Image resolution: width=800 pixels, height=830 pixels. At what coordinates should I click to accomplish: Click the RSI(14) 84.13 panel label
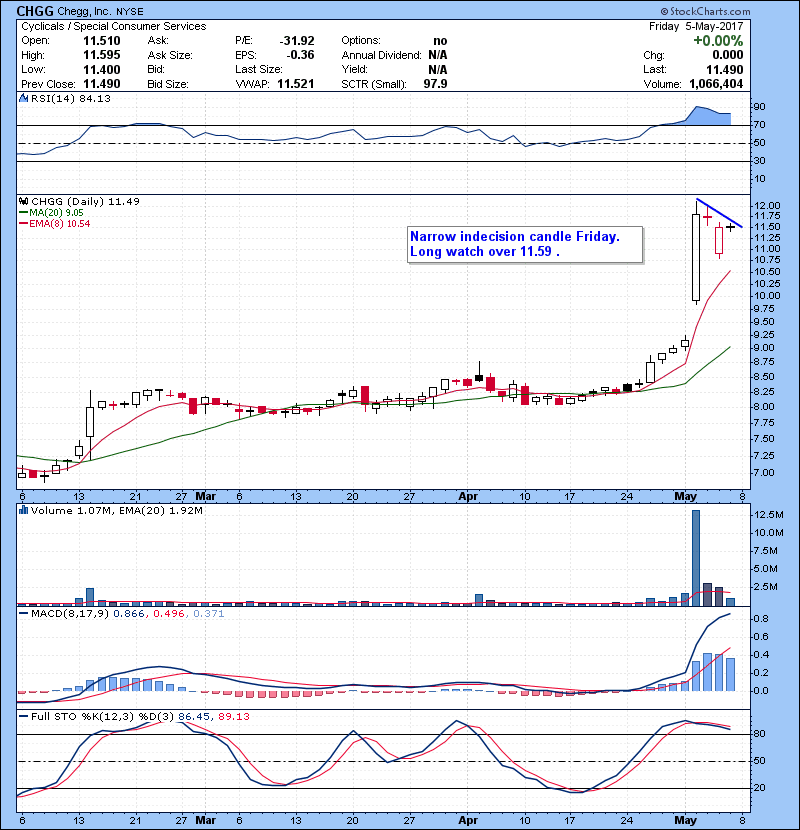click(x=70, y=98)
